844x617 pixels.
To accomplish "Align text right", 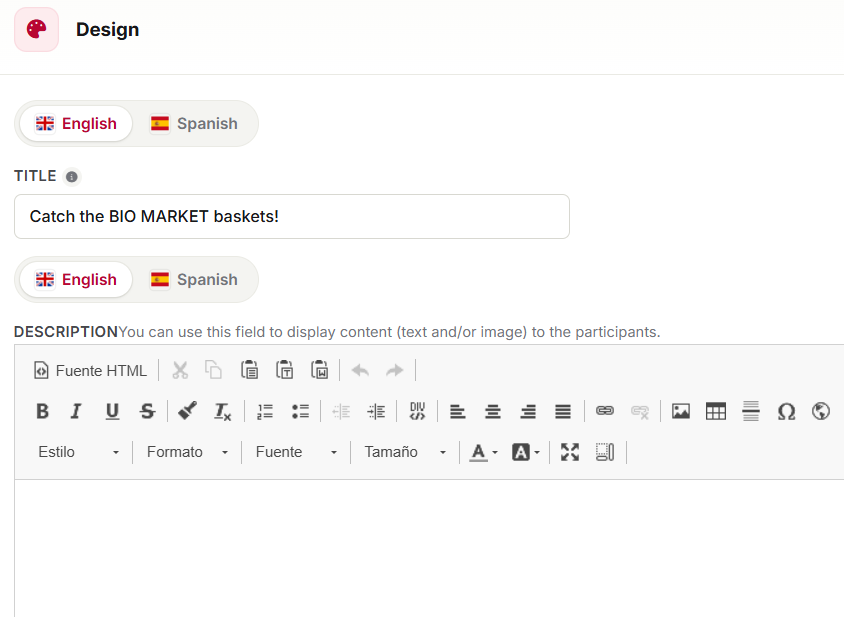I will click(x=528, y=412).
